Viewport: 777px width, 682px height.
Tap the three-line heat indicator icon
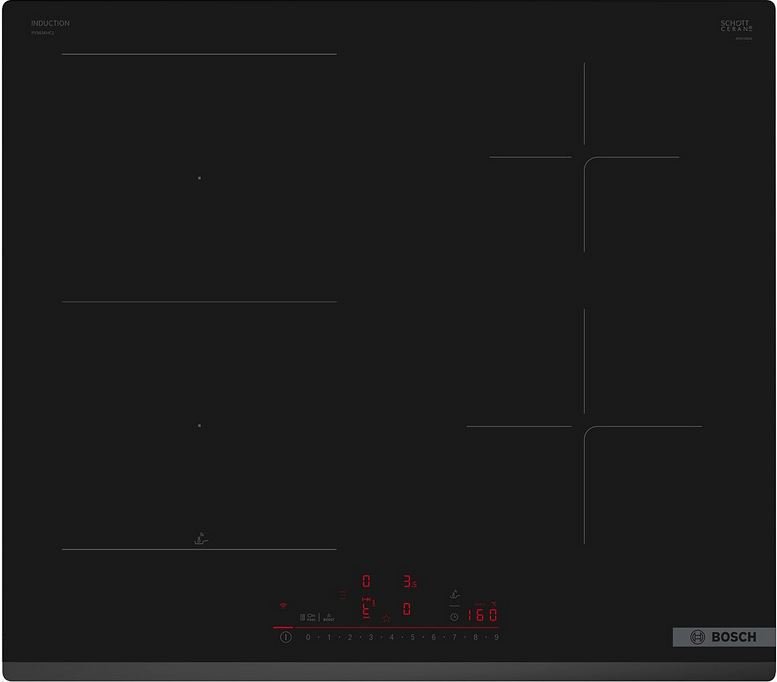pyautogui.click(x=342, y=593)
